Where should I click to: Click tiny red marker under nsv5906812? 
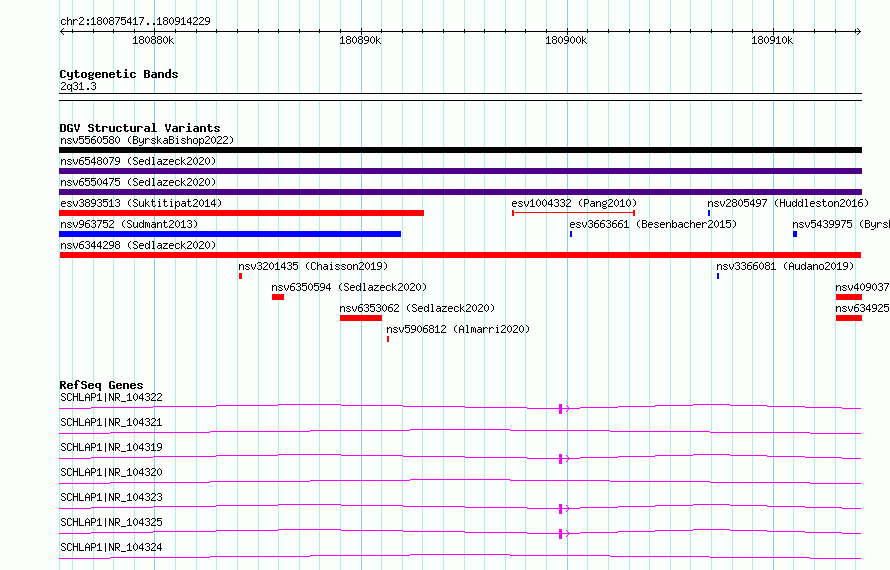coord(388,339)
